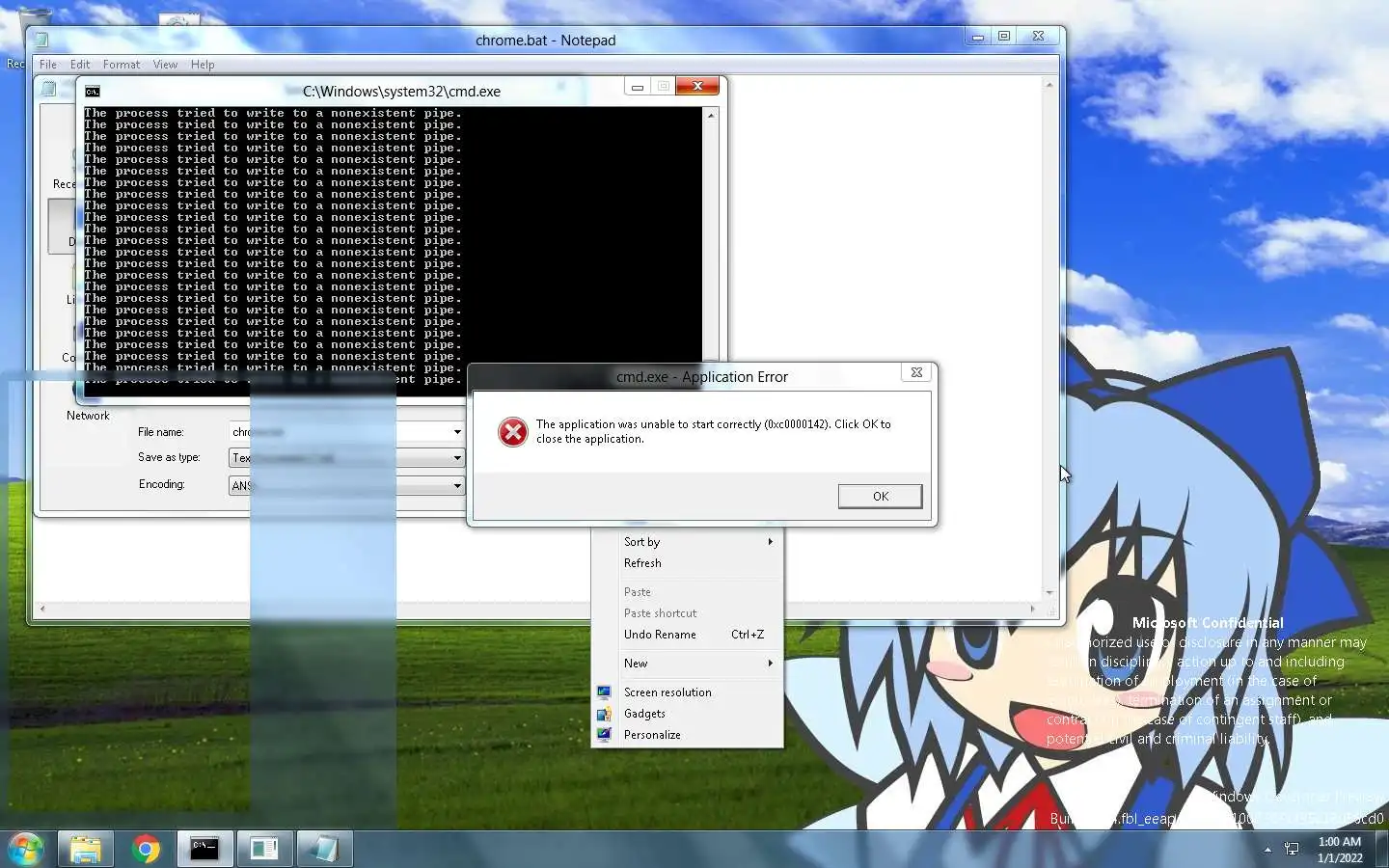This screenshot has width=1389, height=868.
Task: Switch to the Notepad taskbar button
Action: (x=323, y=849)
